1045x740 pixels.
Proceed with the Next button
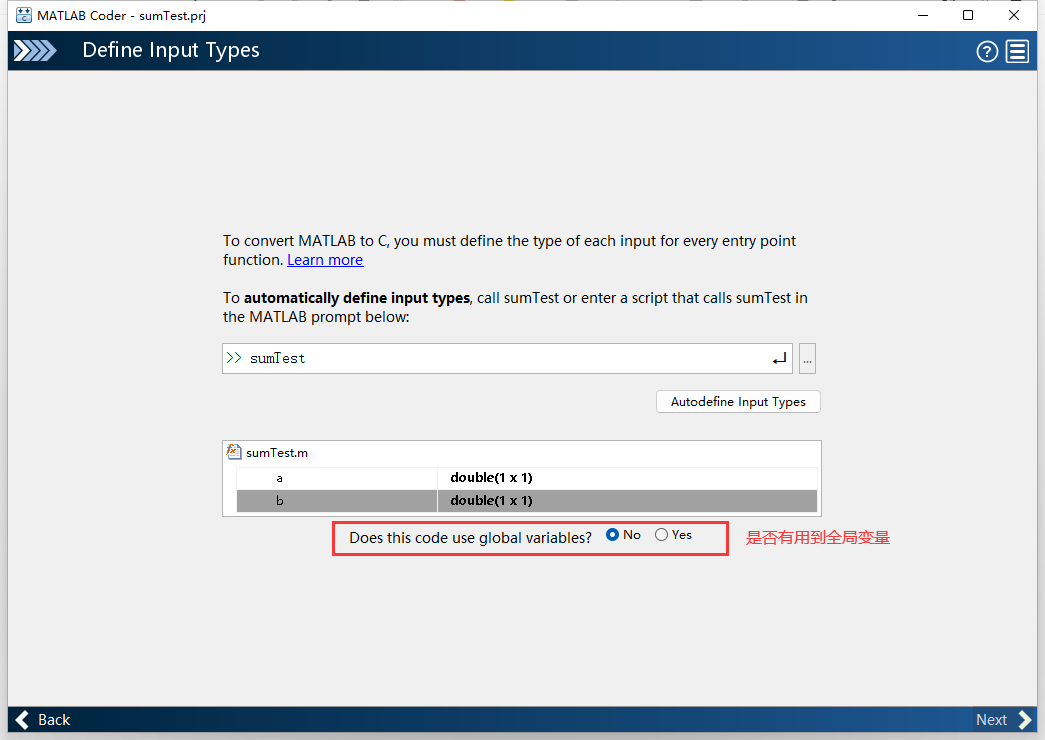coord(1004,720)
